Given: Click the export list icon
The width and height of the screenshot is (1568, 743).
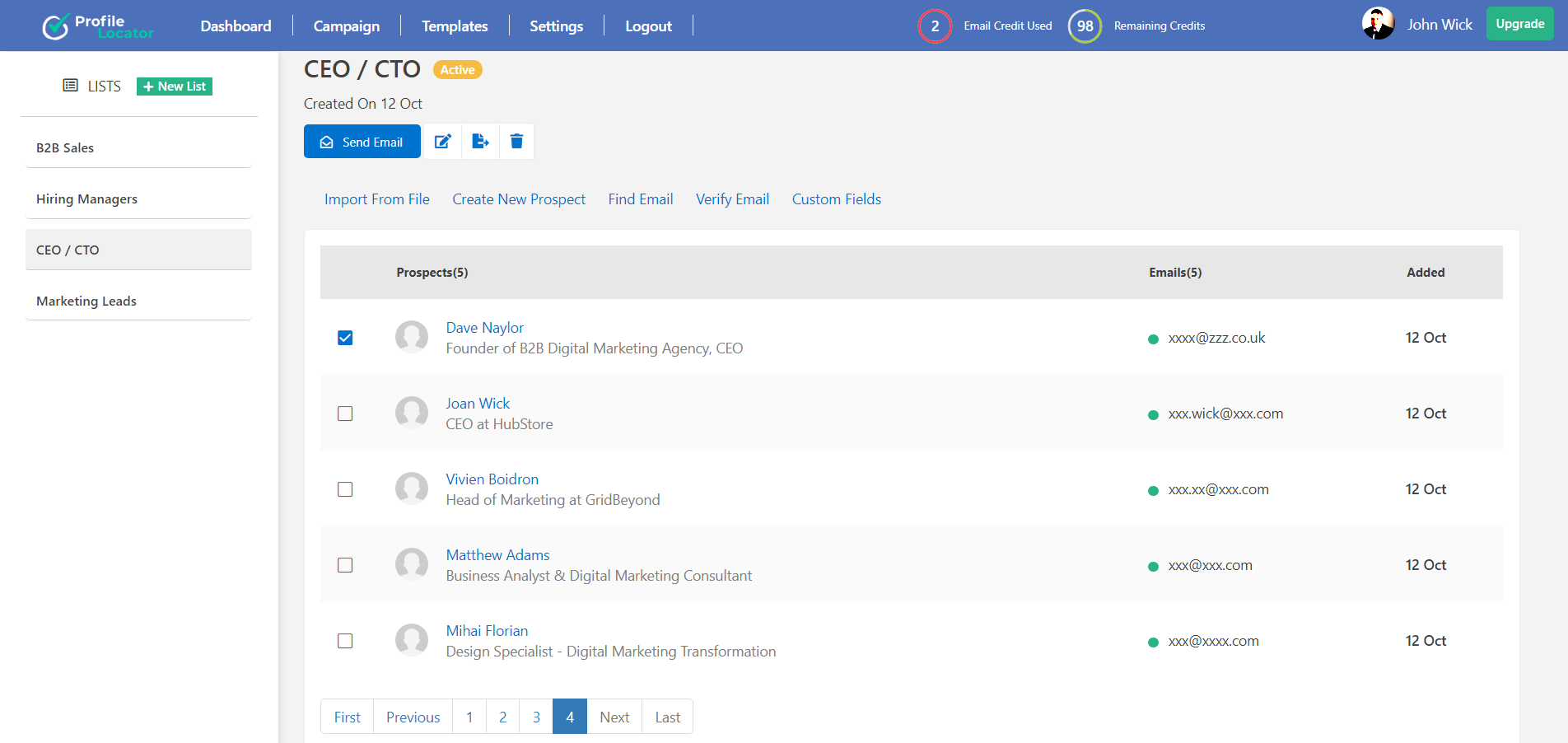Looking at the screenshot, I should [x=480, y=142].
